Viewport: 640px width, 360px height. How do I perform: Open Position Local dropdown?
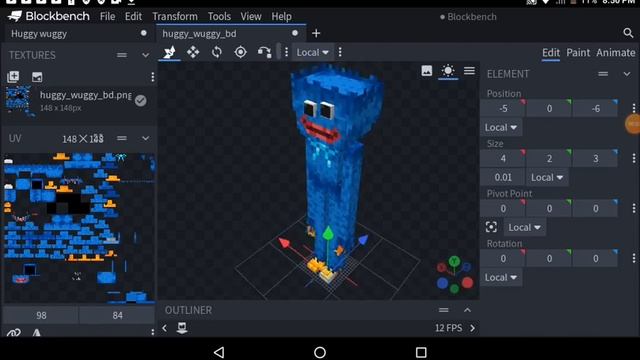click(501, 127)
